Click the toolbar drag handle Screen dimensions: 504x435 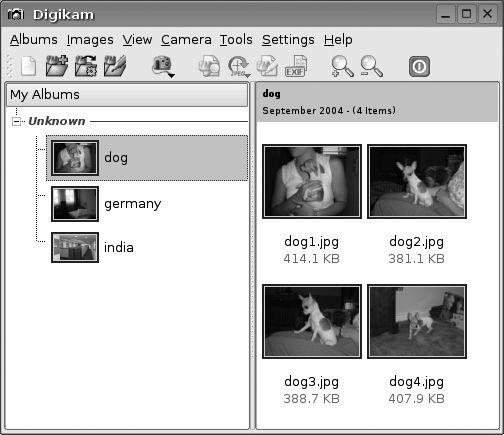point(10,66)
